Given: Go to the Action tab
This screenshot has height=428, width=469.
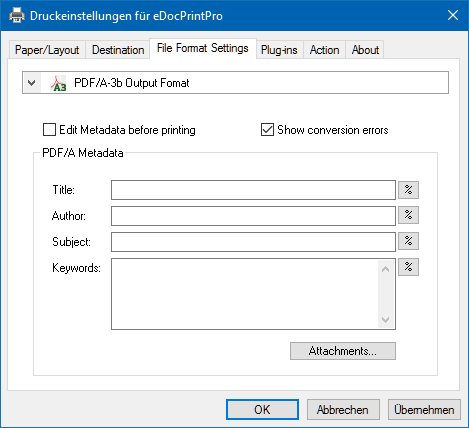Looking at the screenshot, I should pos(325,50).
